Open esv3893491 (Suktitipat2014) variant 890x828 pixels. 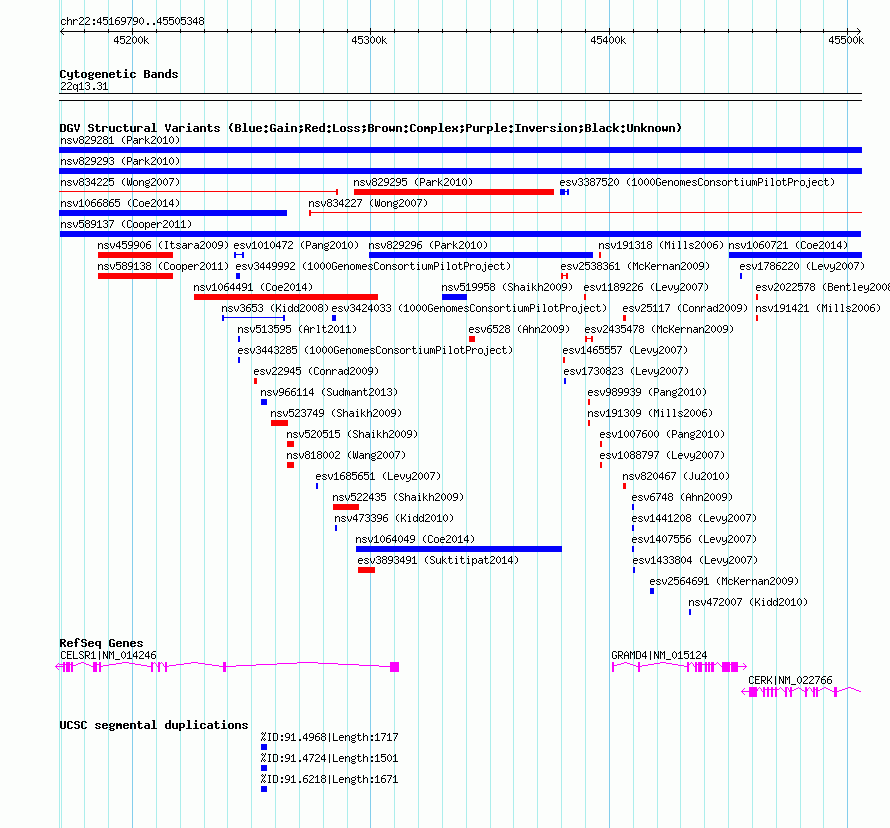[x=438, y=560]
